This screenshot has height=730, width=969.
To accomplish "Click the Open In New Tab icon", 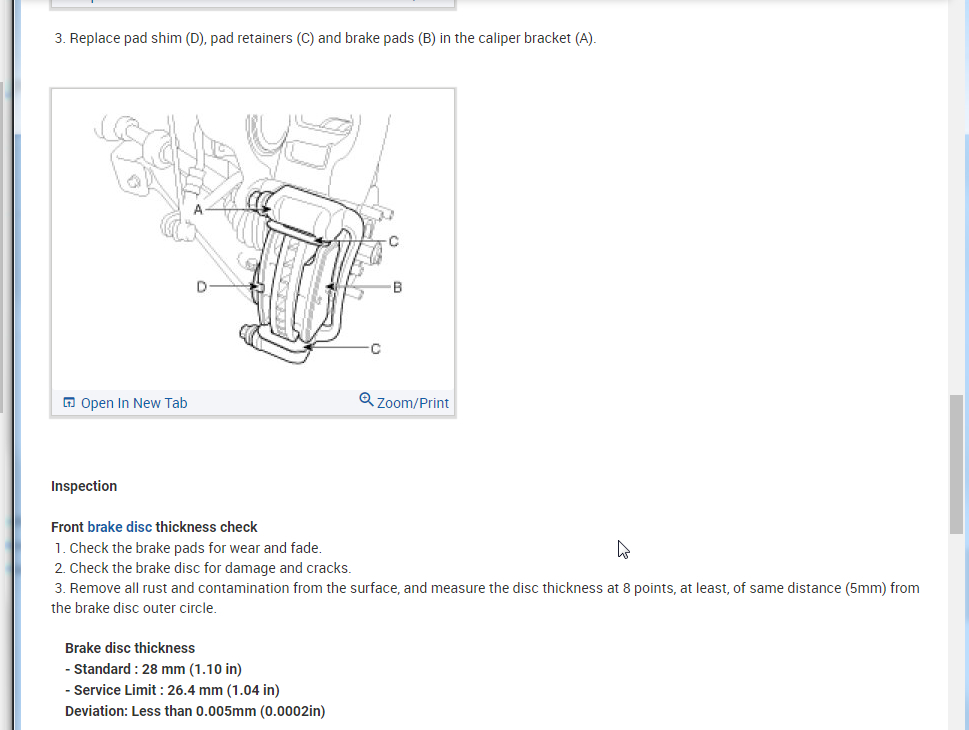I will [69, 403].
